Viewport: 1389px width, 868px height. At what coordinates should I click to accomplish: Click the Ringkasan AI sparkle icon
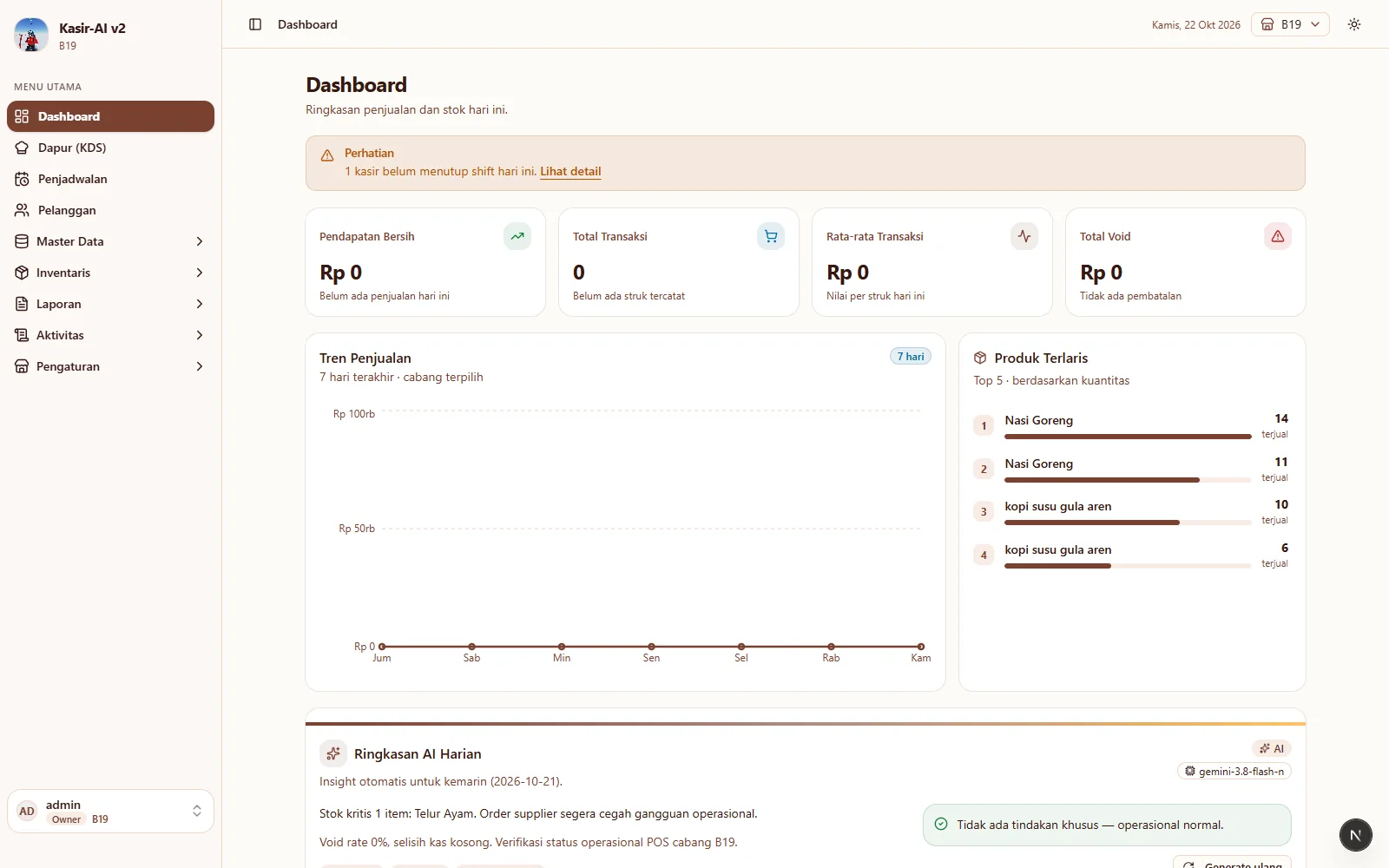[333, 753]
